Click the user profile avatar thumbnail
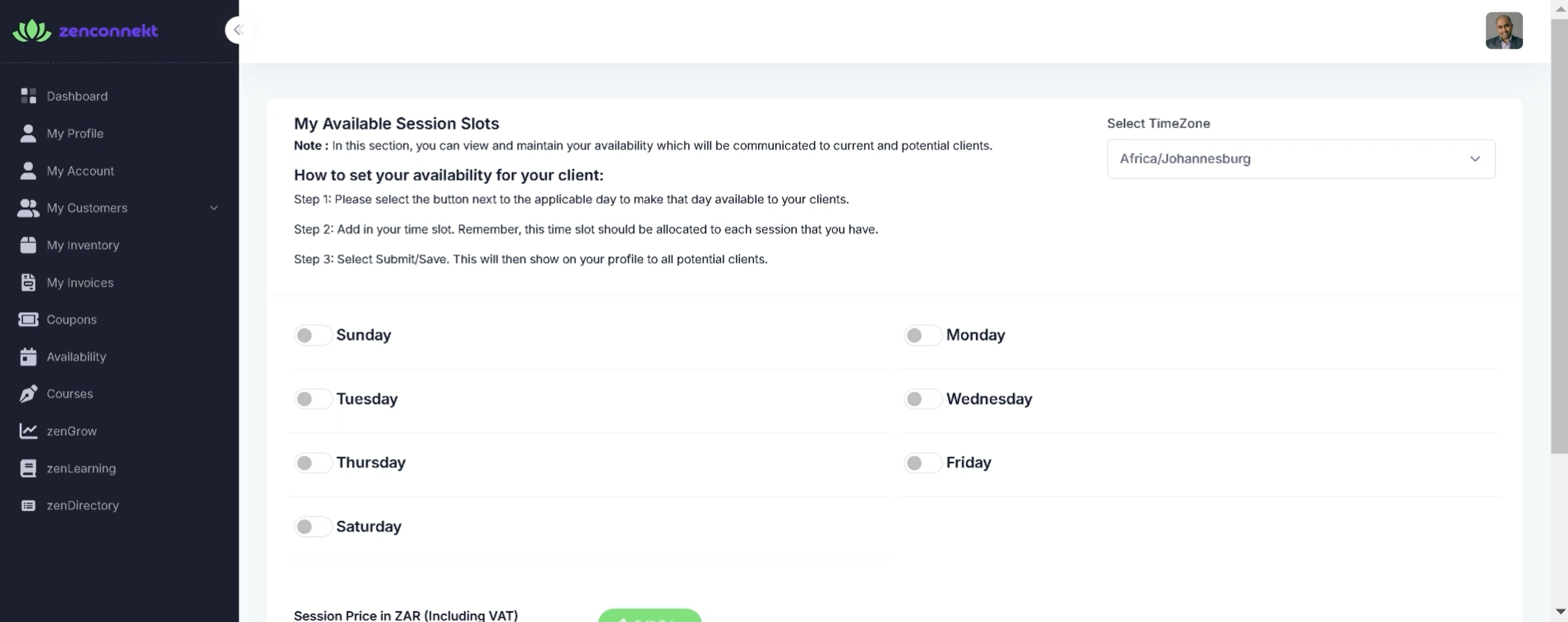This screenshot has width=1568, height=622. coord(1504,30)
